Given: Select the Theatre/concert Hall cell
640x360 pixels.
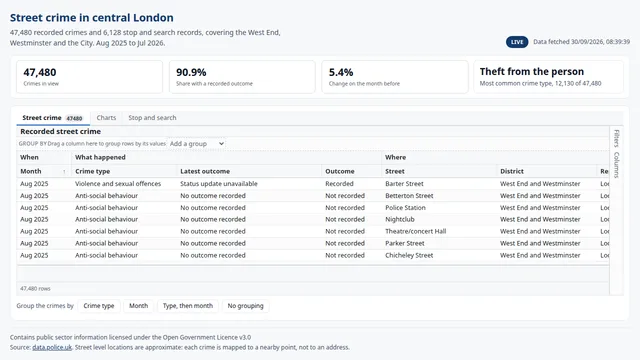Looking at the screenshot, I should click(439, 231).
